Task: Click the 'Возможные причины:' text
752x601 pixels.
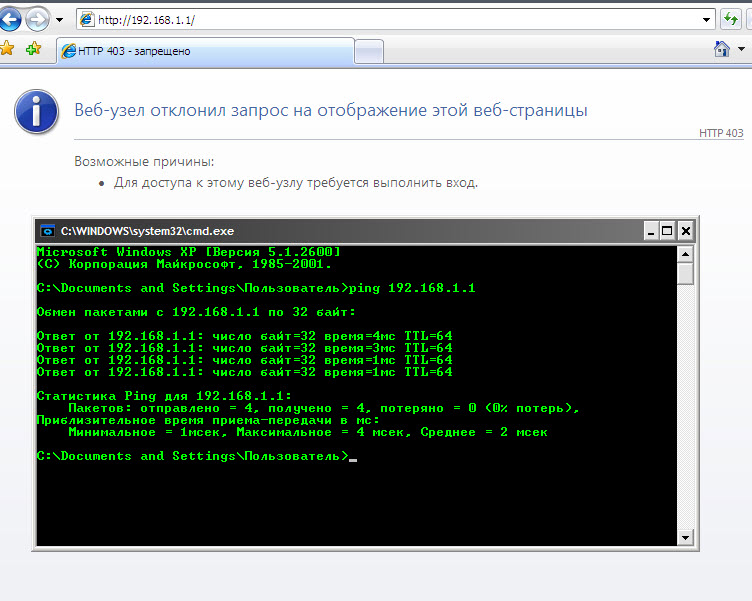Action: [144, 161]
